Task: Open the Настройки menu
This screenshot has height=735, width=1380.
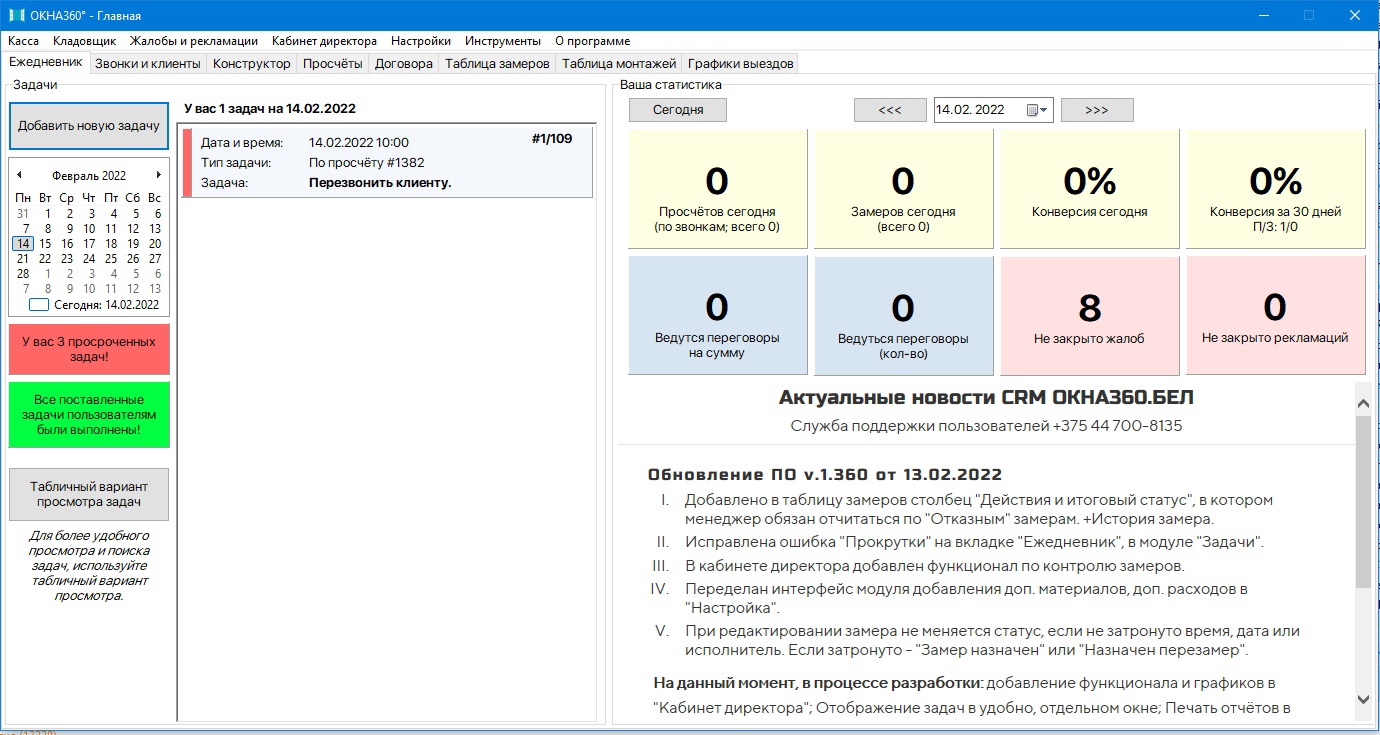Action: point(421,41)
